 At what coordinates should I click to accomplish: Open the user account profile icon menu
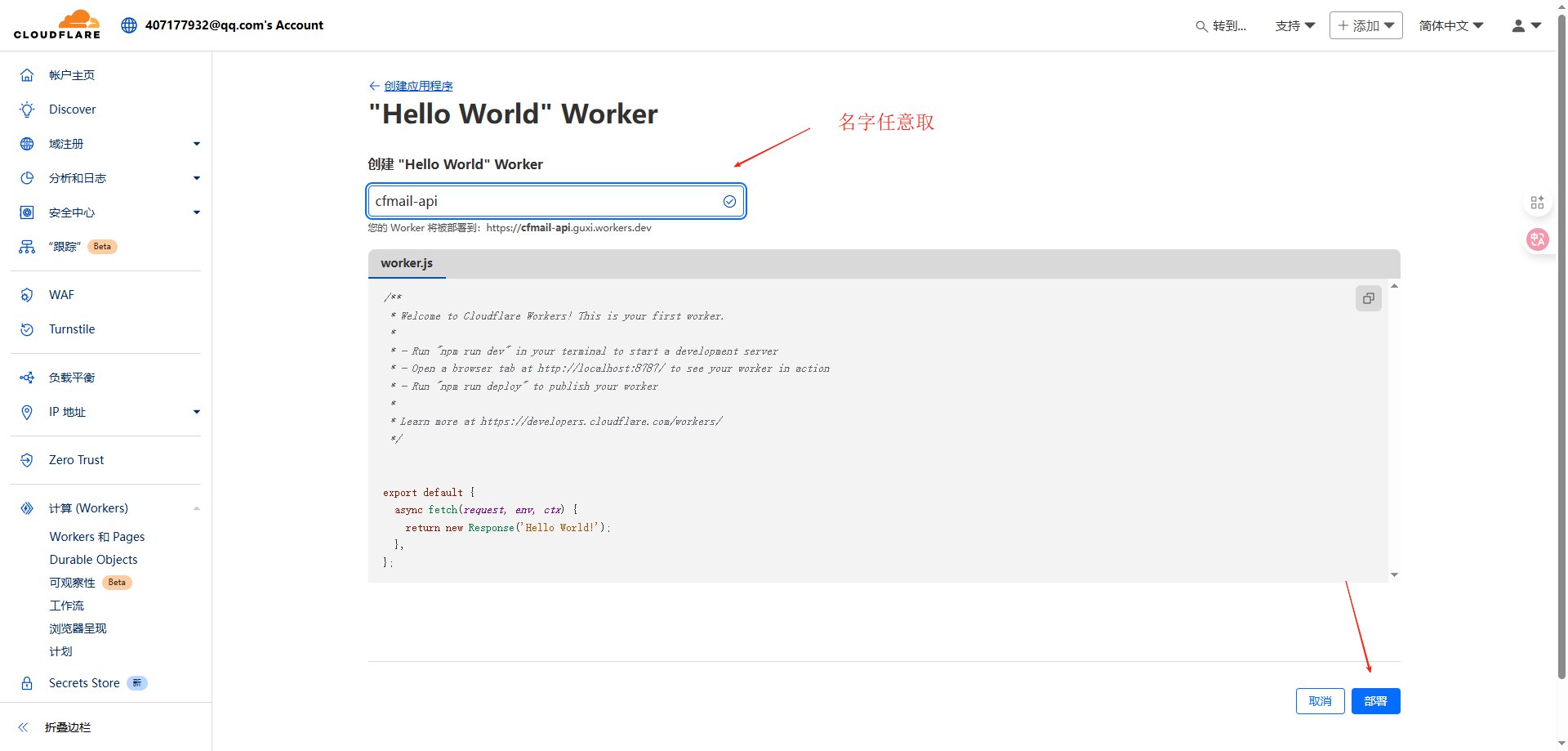(1526, 25)
